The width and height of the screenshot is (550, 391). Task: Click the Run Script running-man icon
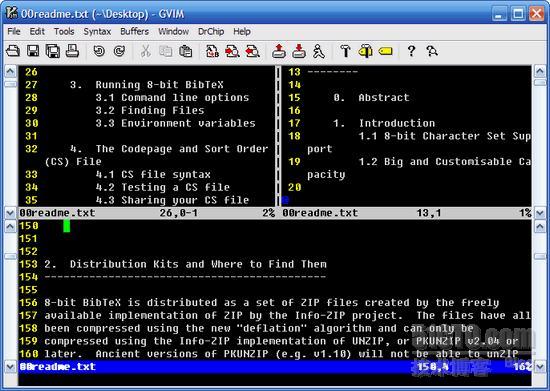318,51
